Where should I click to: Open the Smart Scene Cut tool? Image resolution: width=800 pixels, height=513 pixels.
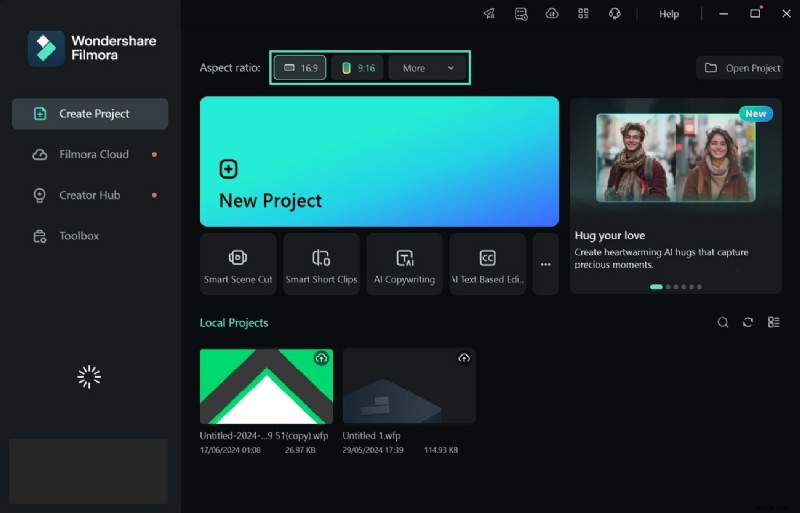click(x=238, y=264)
